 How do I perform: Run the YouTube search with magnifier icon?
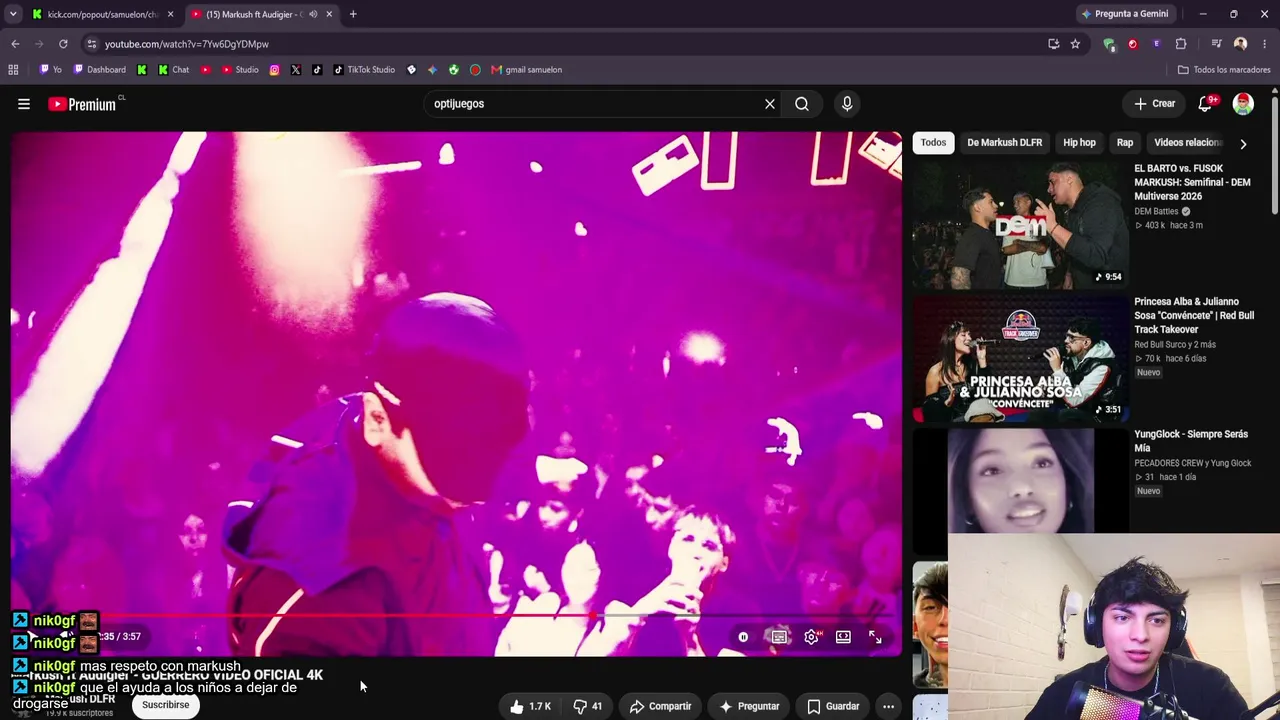[x=802, y=104]
